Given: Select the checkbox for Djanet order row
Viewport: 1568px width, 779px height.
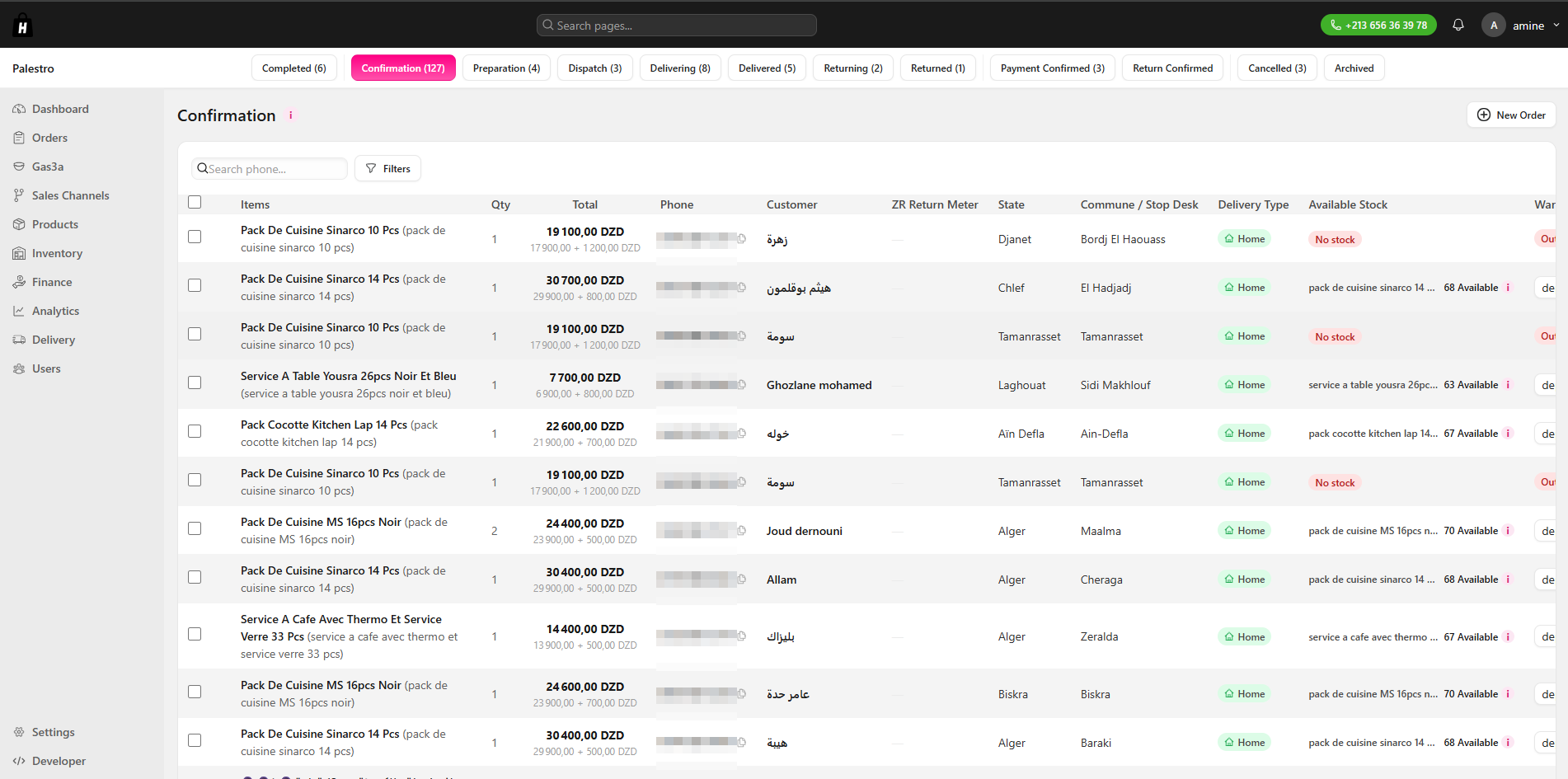Looking at the screenshot, I should tap(195, 237).
